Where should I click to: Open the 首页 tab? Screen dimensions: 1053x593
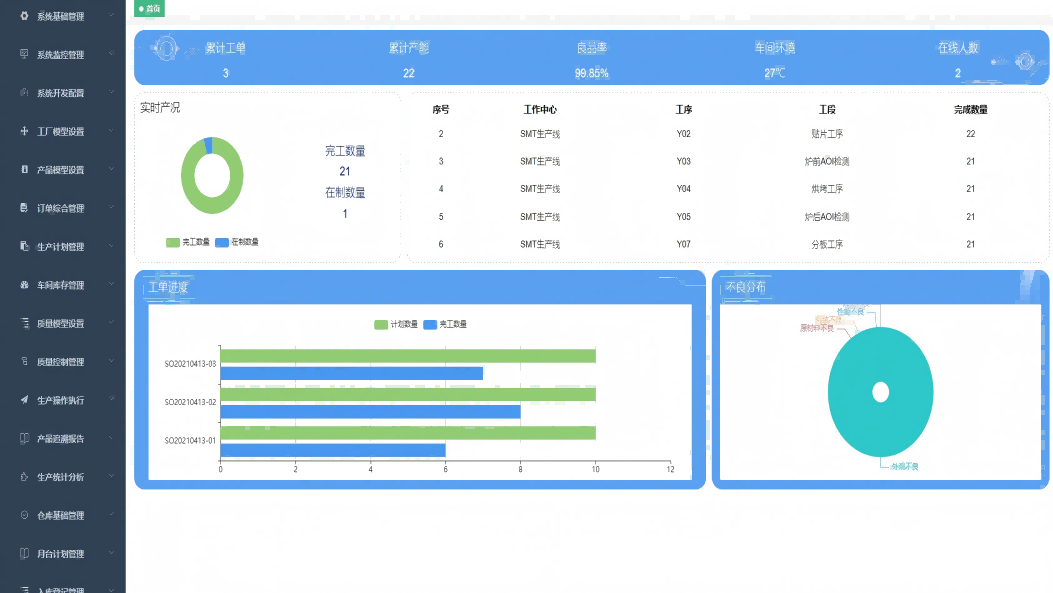(150, 8)
